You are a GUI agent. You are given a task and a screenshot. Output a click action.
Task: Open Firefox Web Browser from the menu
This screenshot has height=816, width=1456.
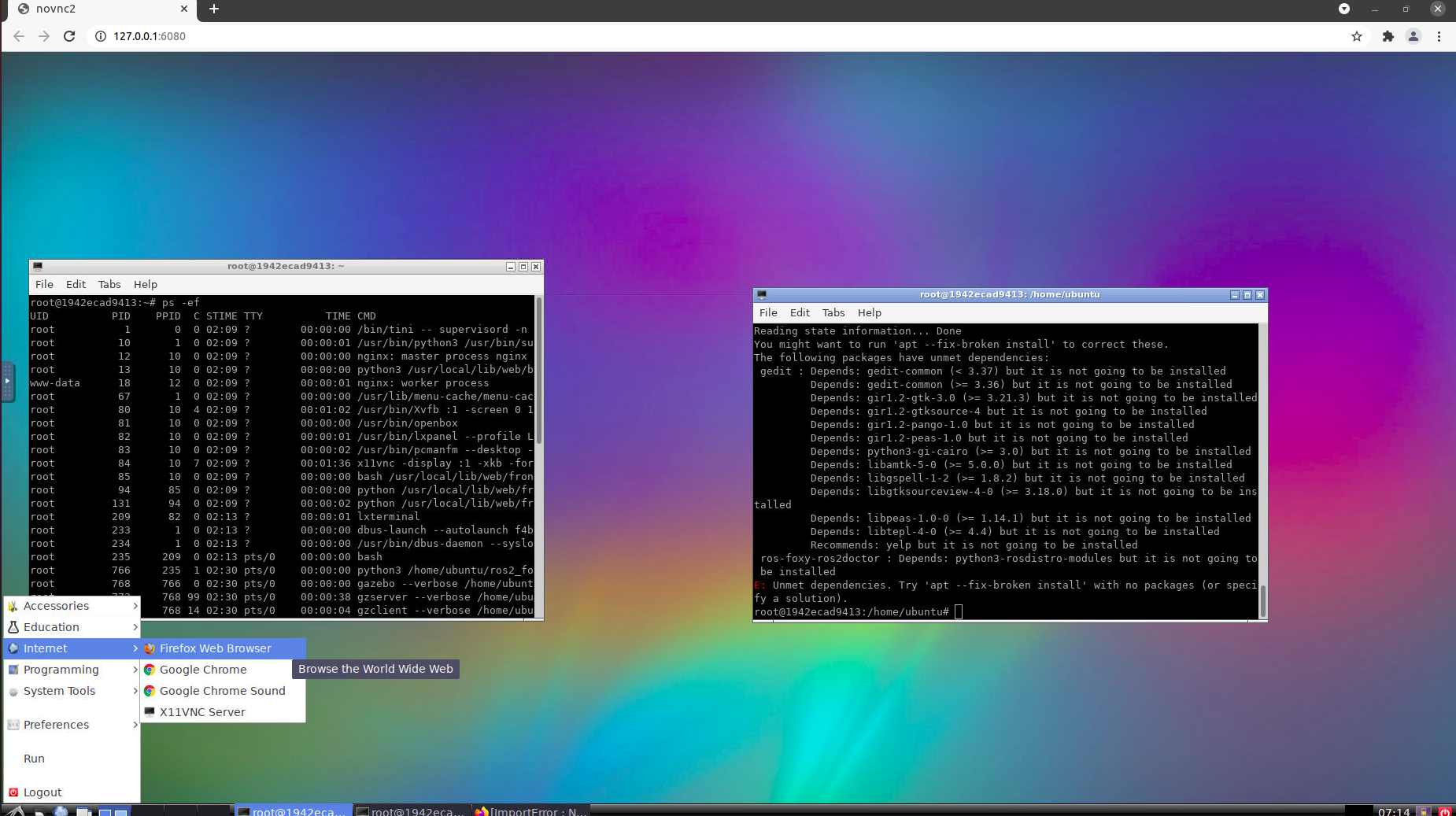(x=213, y=648)
